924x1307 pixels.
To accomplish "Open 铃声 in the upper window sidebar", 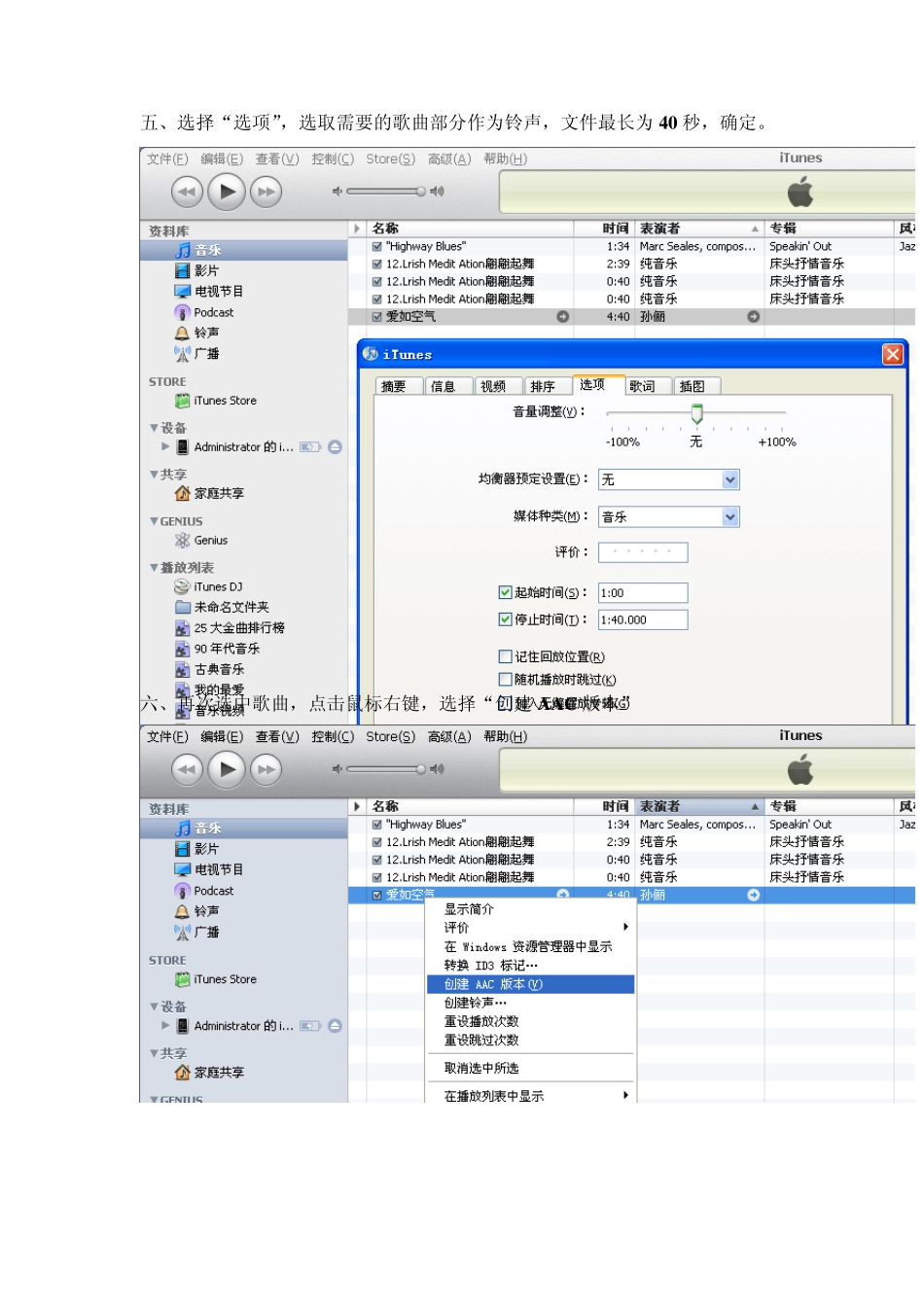I will pyautogui.click(x=196, y=333).
